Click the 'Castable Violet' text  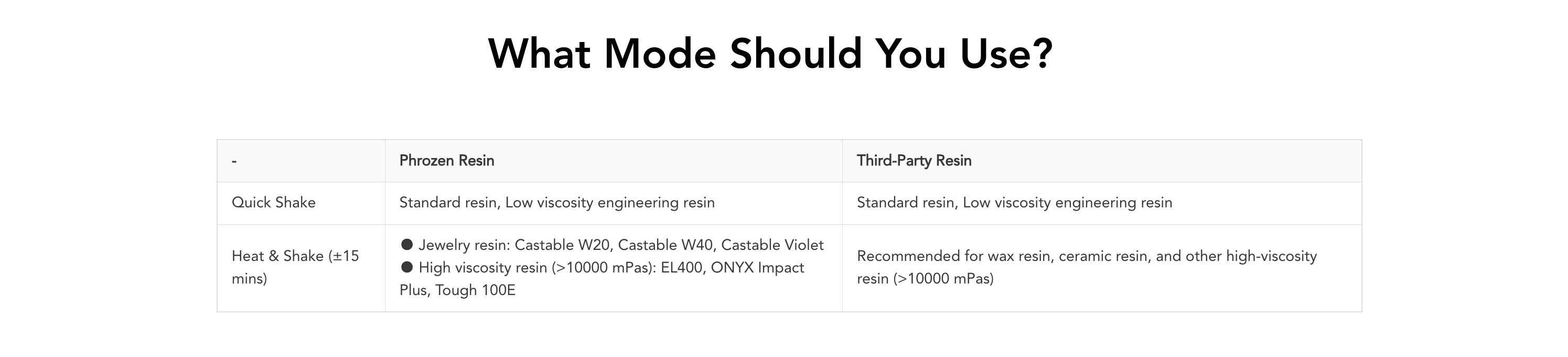772,246
